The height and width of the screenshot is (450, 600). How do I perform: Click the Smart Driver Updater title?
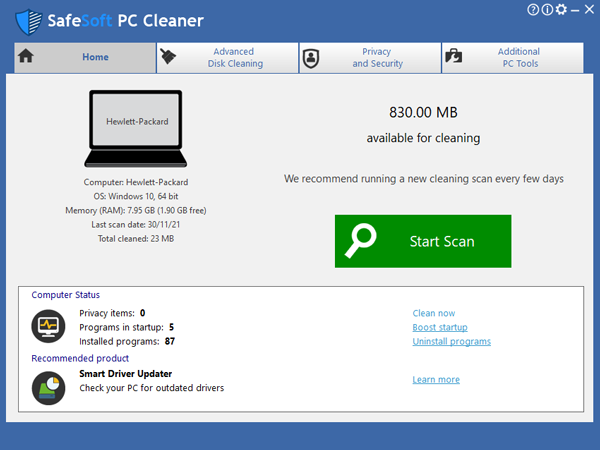coord(126,374)
